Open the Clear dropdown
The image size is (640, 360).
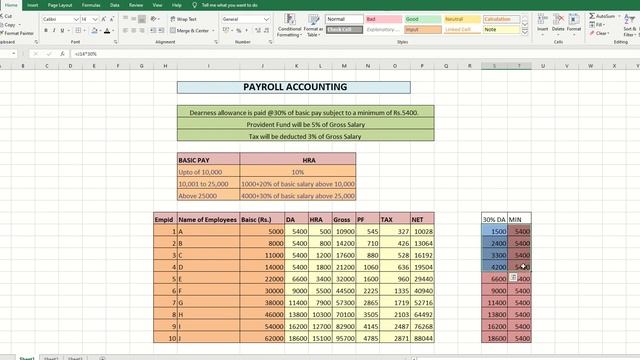coord(599,33)
